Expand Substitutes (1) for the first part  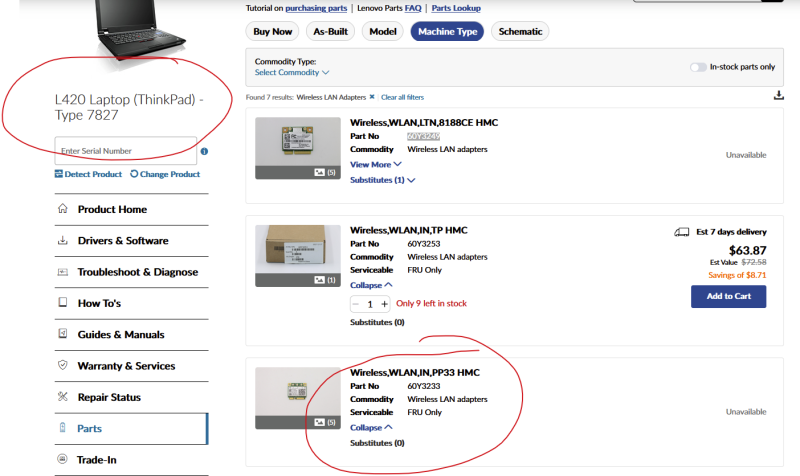383,180
